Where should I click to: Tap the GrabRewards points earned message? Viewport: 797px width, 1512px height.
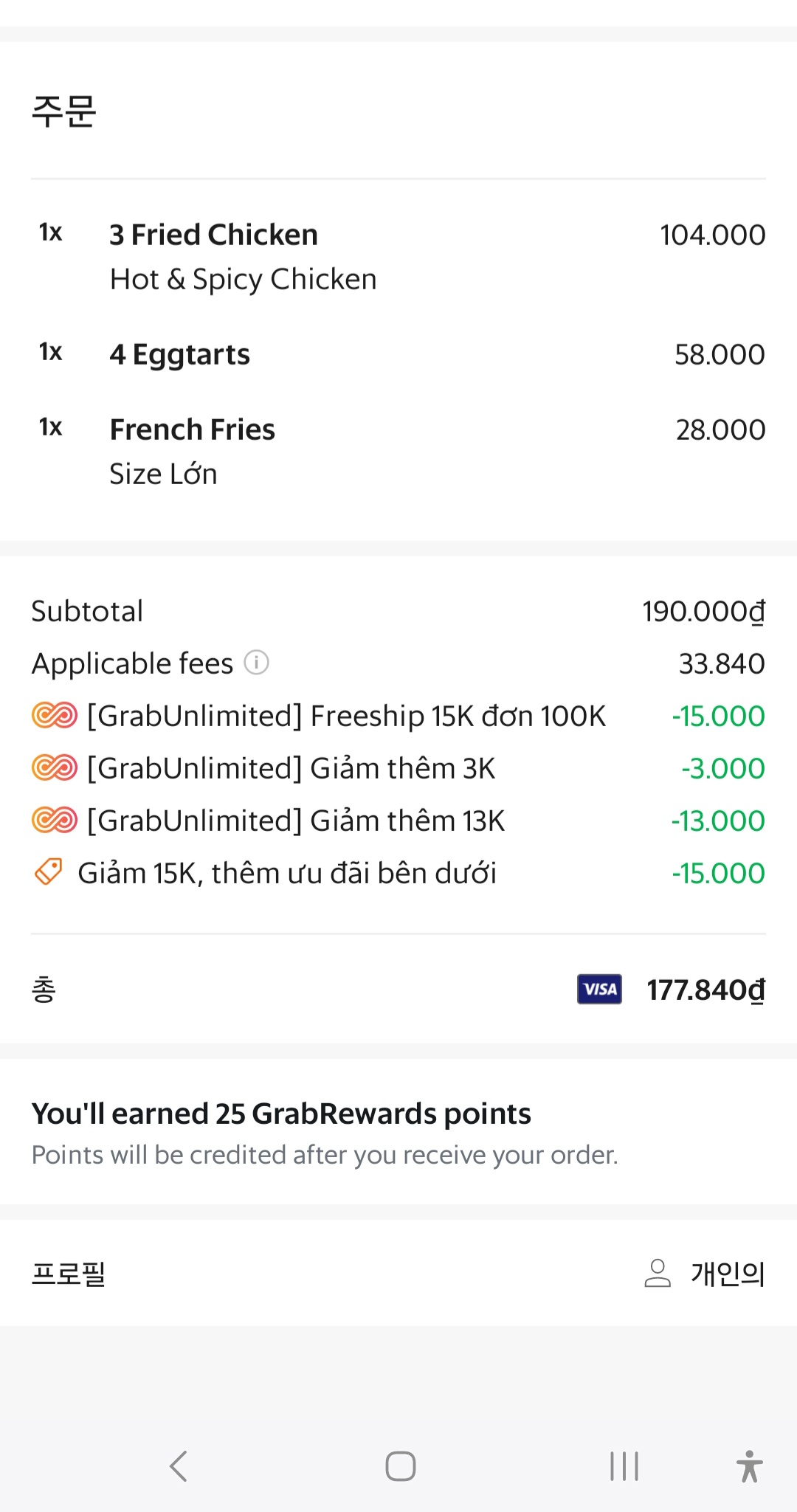point(281,1114)
